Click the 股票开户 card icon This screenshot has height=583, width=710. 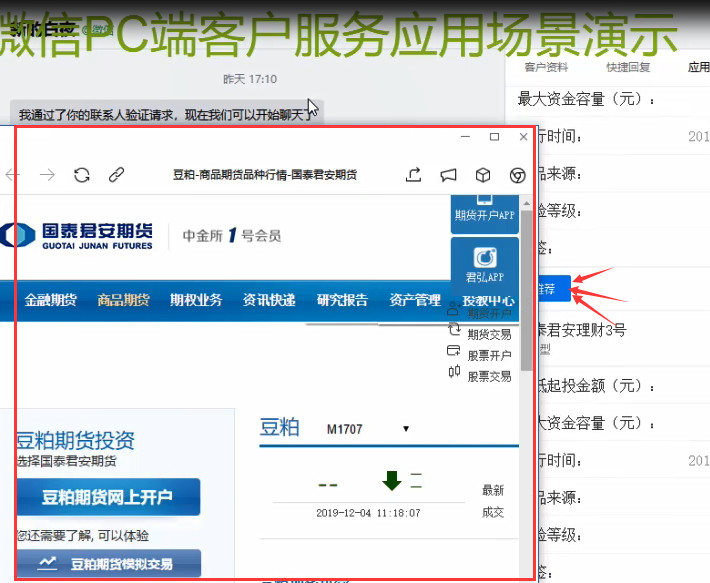(454, 350)
